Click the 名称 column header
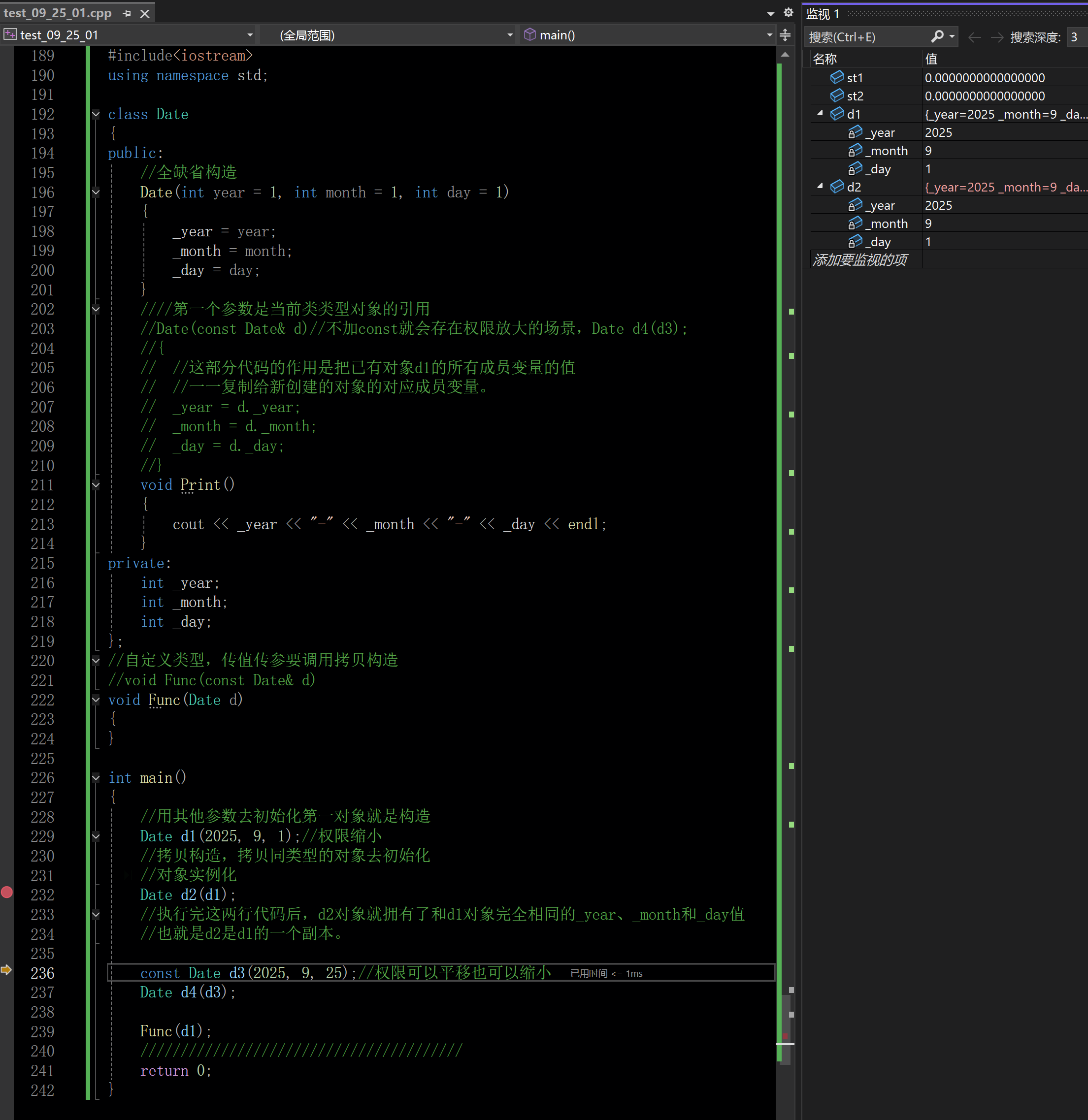The image size is (1088, 1120). point(825,59)
